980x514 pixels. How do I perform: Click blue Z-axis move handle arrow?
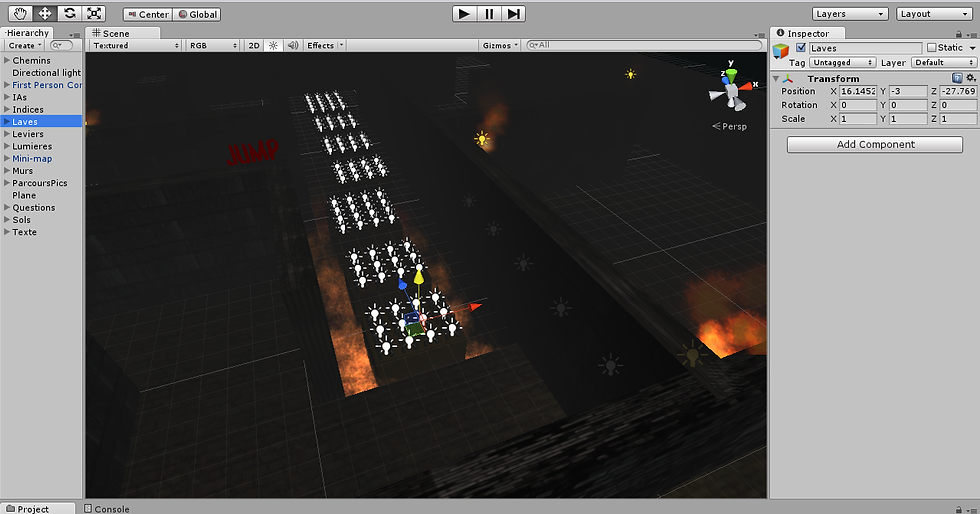tap(402, 285)
